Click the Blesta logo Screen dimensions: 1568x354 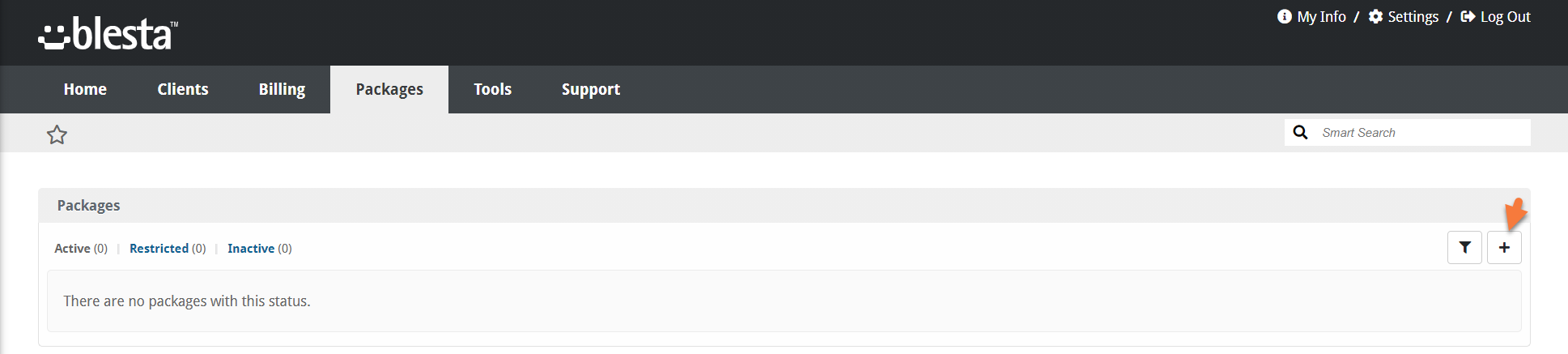coord(108,34)
